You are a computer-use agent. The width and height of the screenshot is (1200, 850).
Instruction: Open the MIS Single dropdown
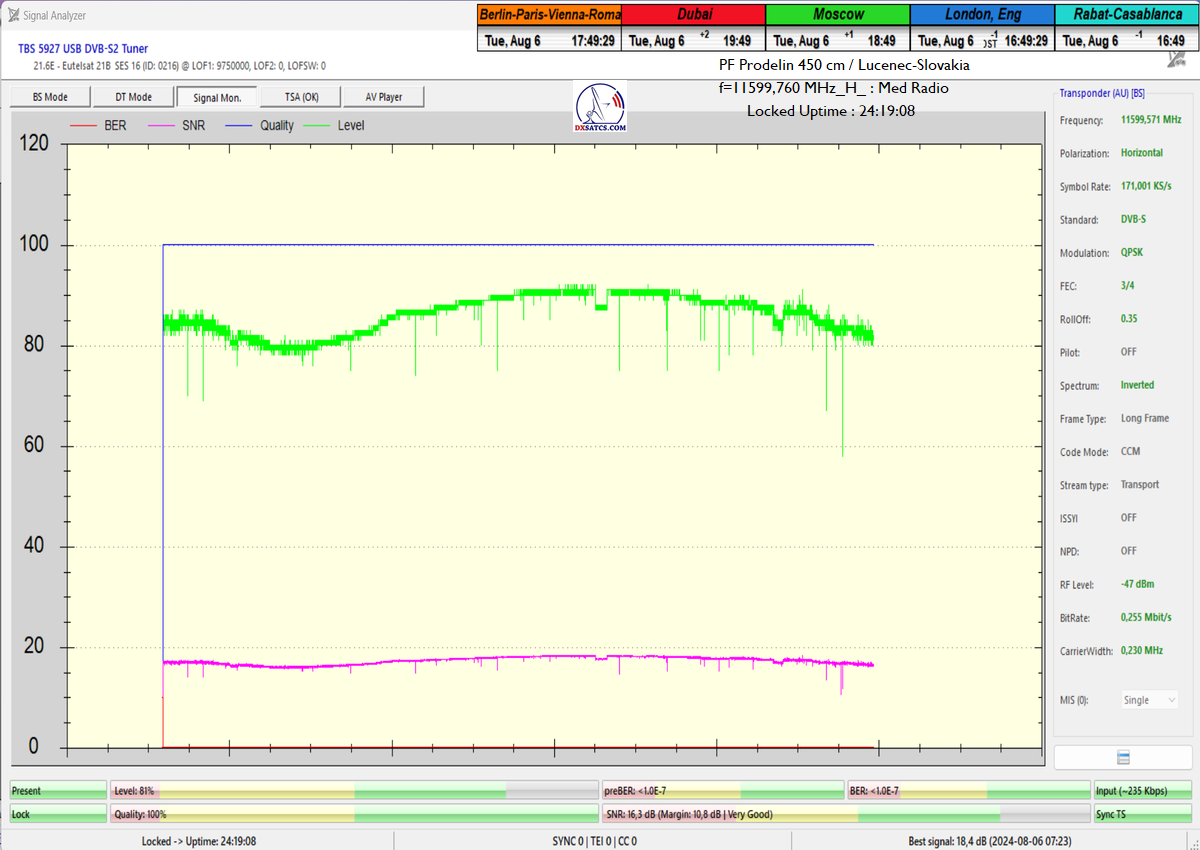coord(1148,700)
